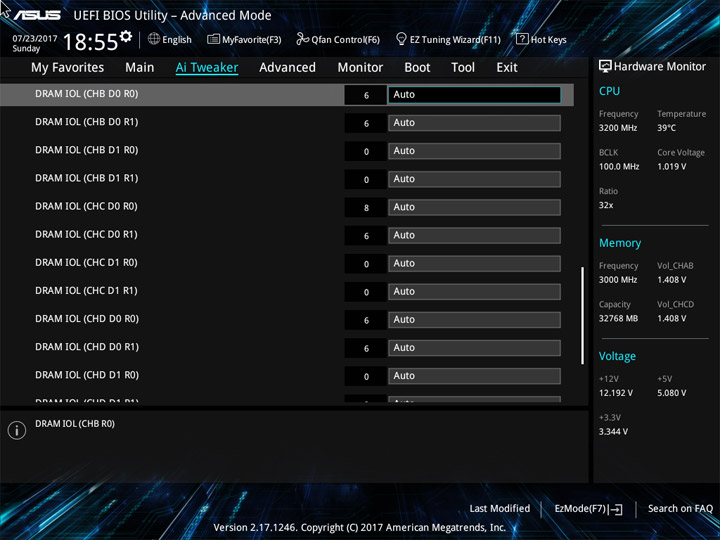Open the Advanced tab
The height and width of the screenshot is (540, 720).
click(x=287, y=68)
